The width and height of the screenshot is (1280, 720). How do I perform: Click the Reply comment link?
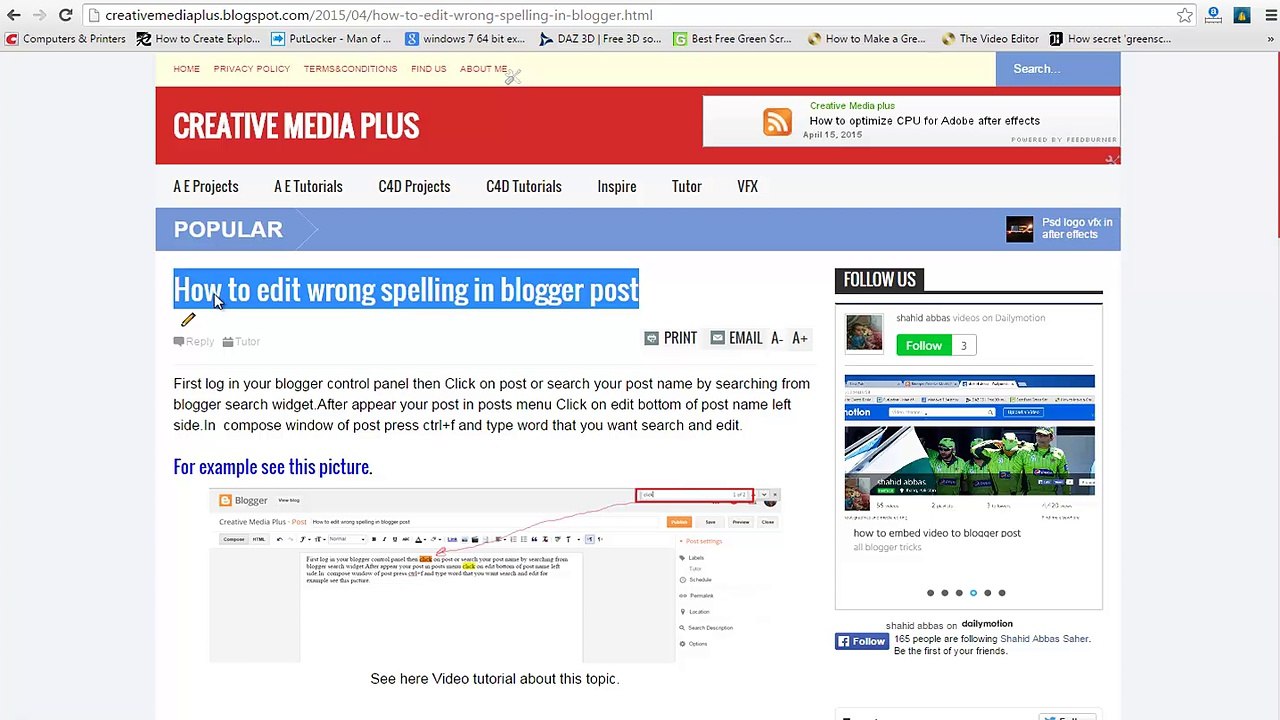point(194,342)
